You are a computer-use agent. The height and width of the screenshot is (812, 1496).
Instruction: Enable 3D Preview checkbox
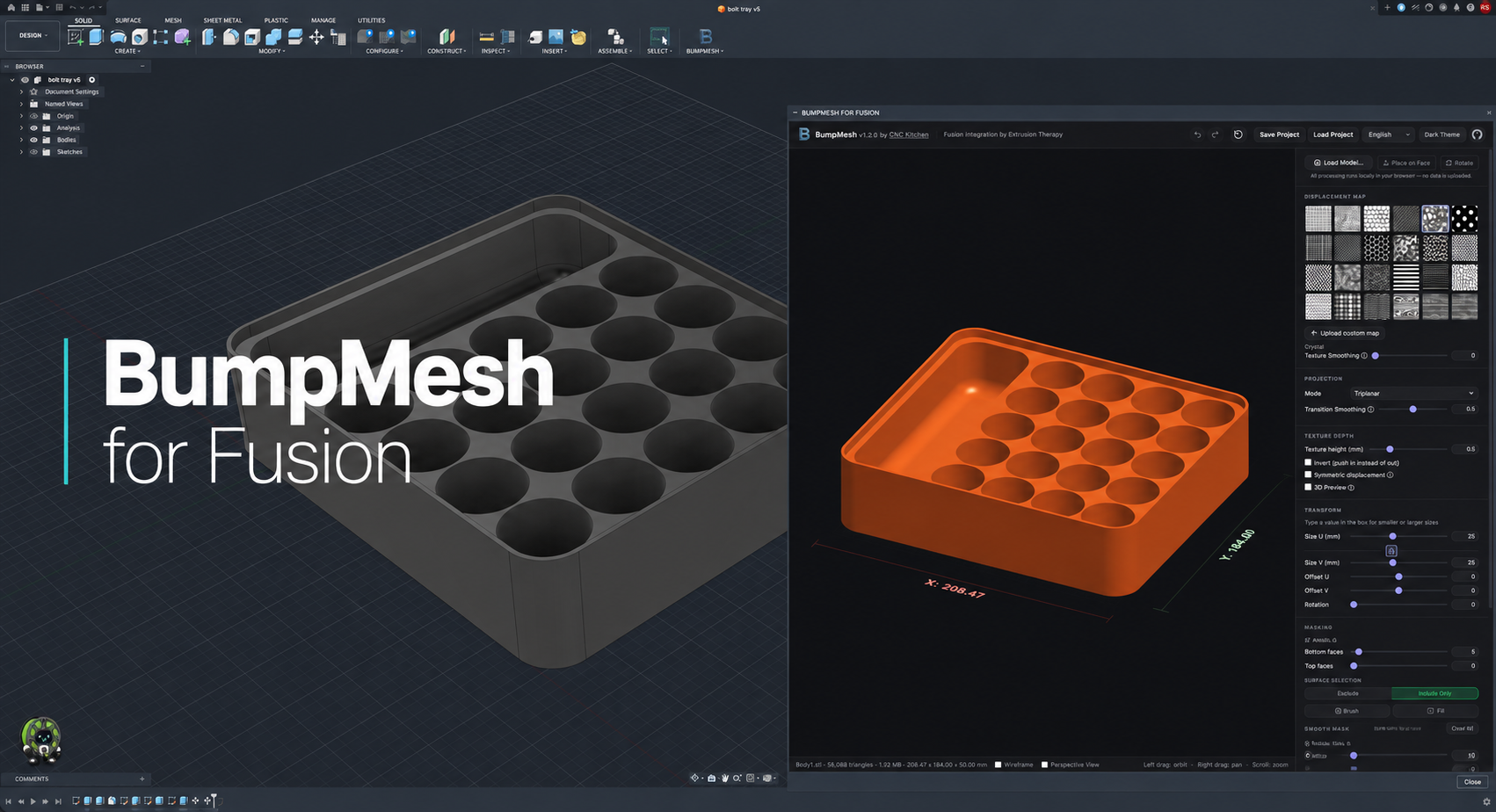[x=1308, y=487]
